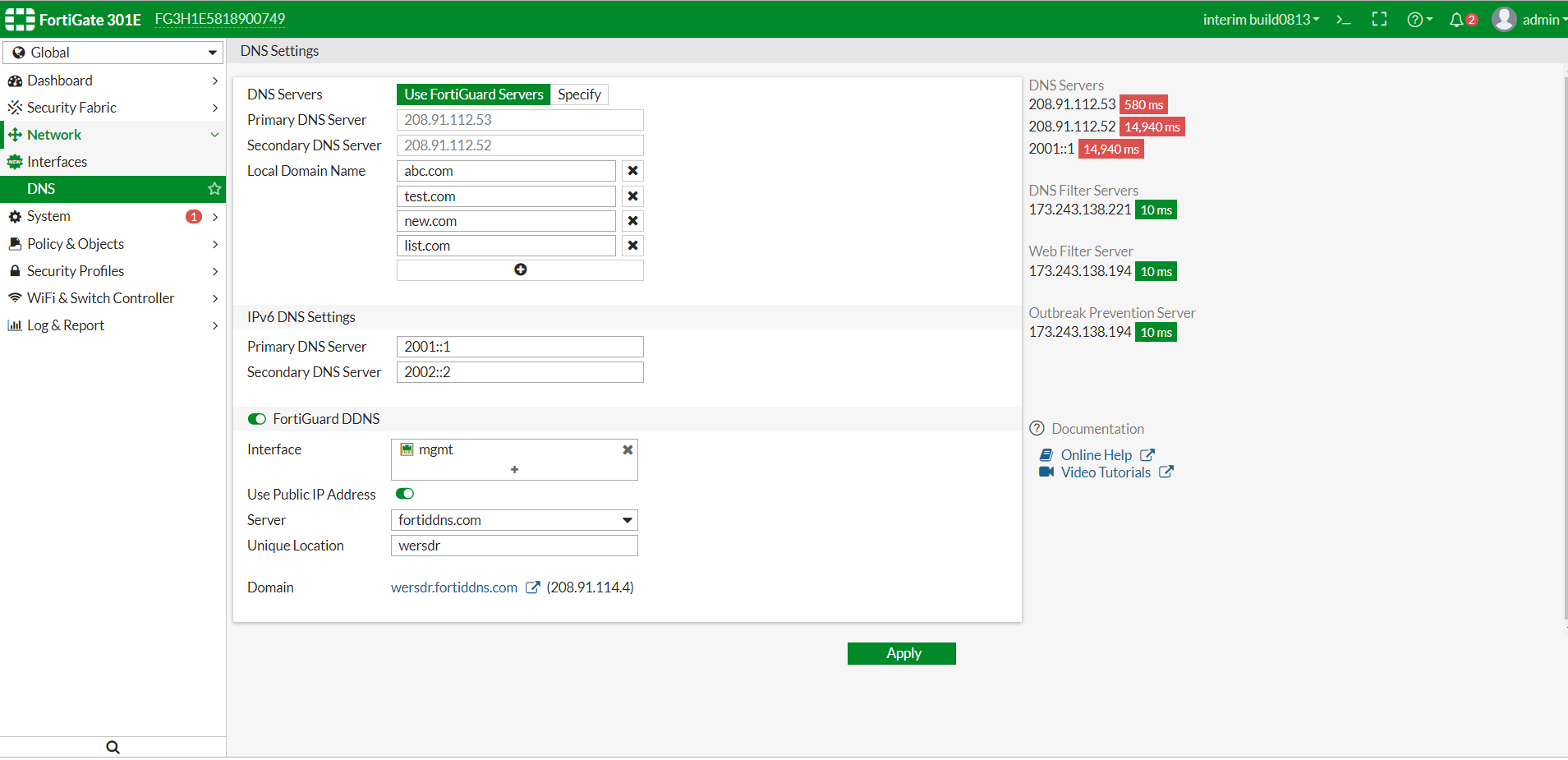Viewport: 1568px width, 760px height.
Task: Click the sidebar search magnifier icon
Action: [x=113, y=747]
